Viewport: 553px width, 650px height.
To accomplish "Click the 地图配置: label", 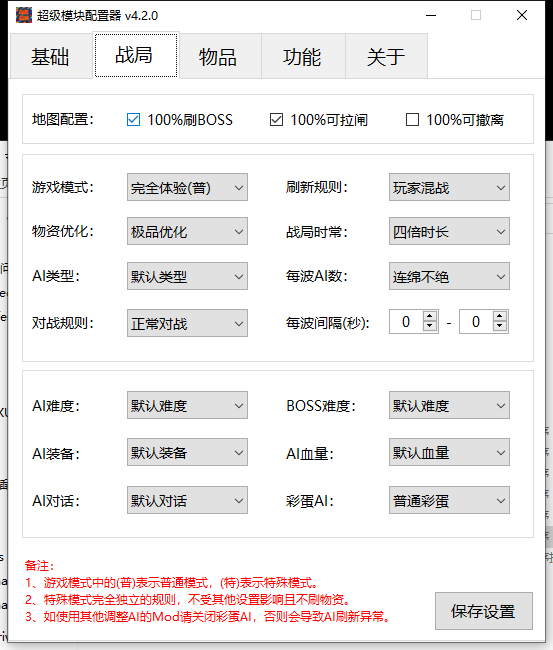I will (x=63, y=119).
